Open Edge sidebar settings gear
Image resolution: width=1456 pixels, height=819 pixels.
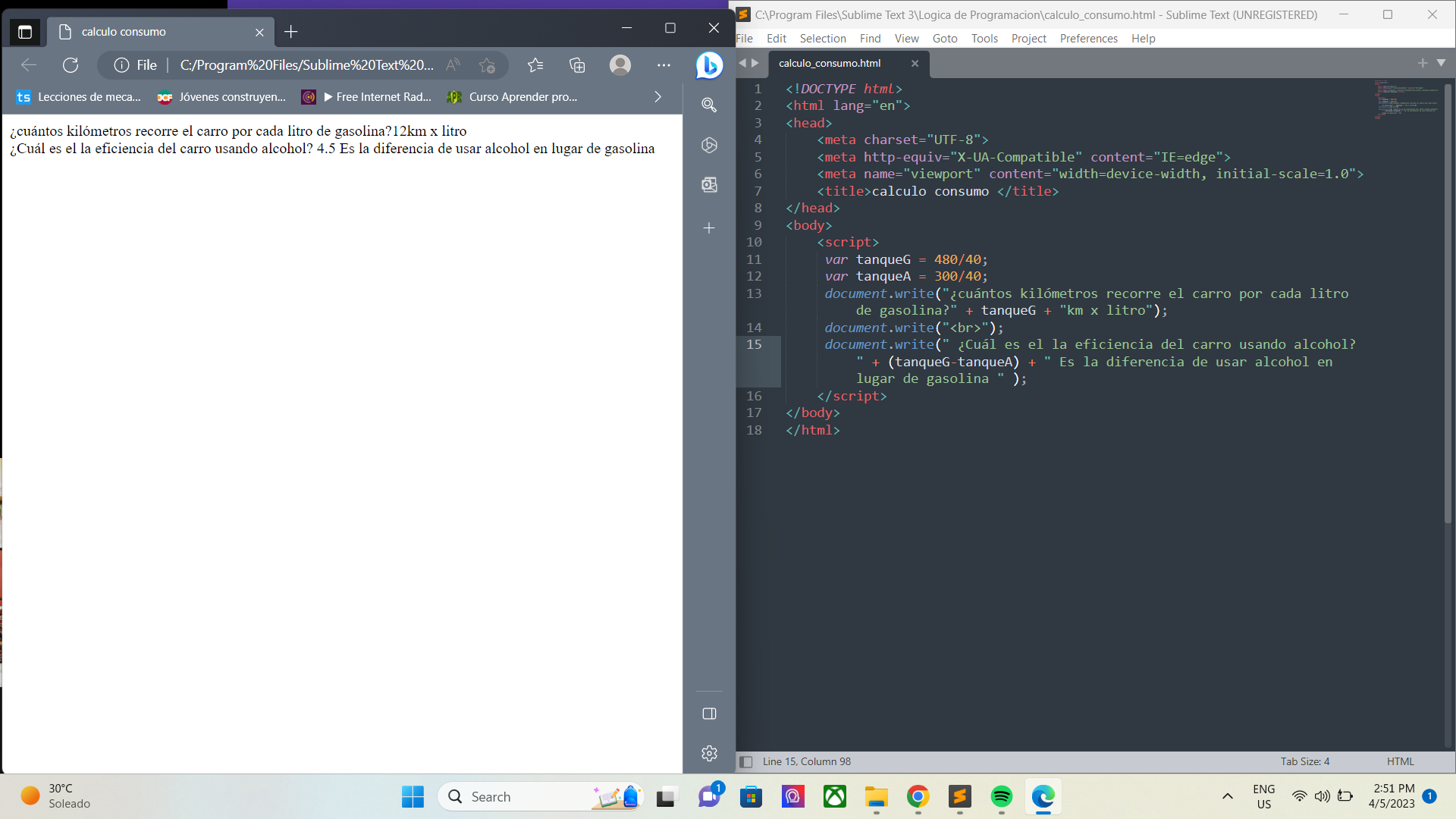click(x=709, y=753)
